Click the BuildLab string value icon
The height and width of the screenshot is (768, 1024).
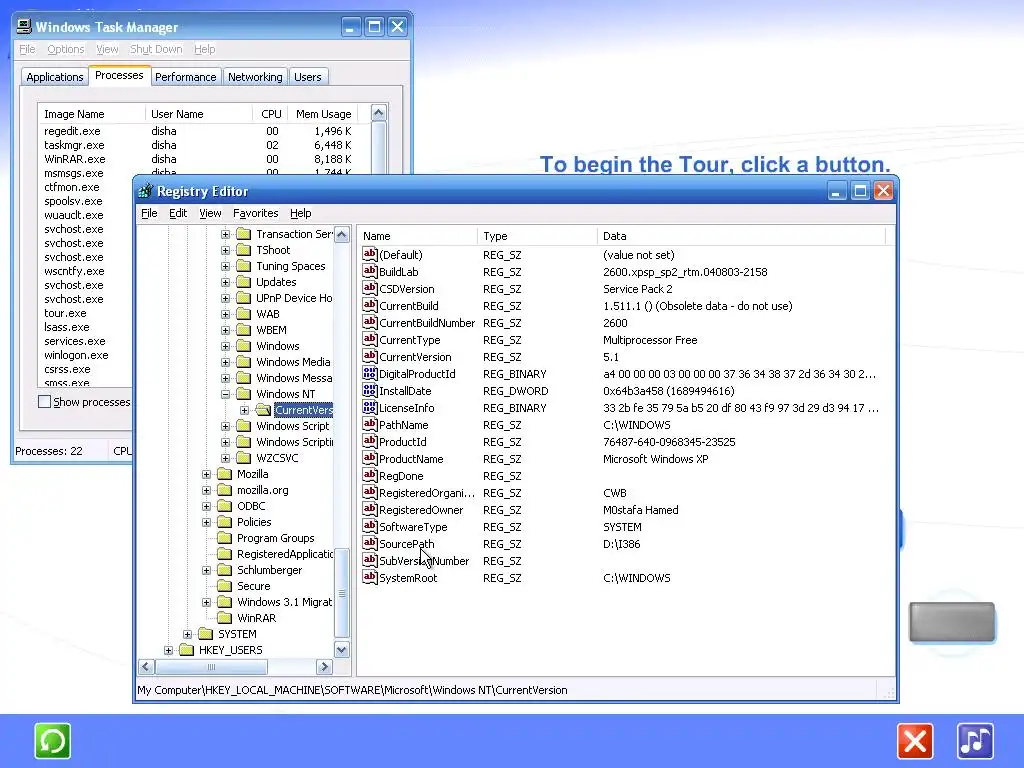(370, 272)
